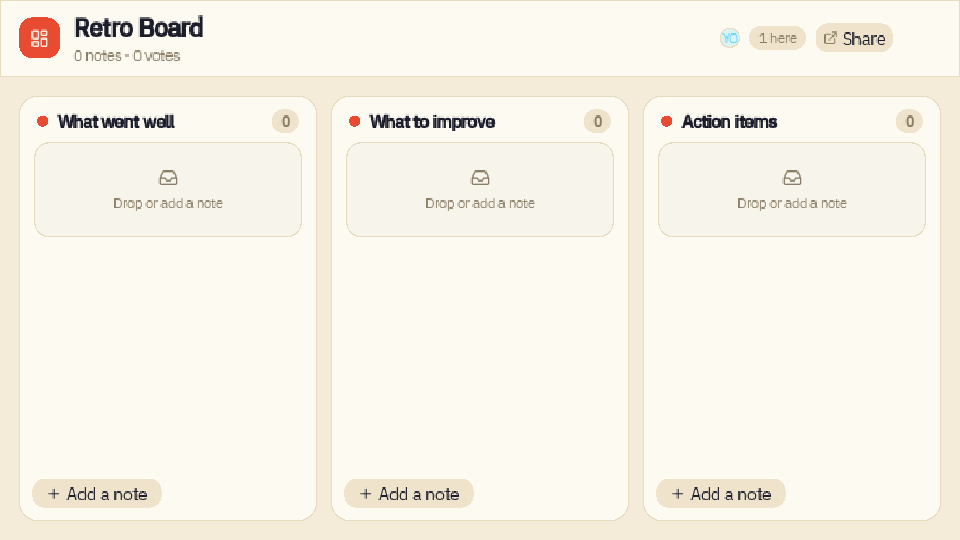Click the Action items drop zone
The height and width of the screenshot is (540, 960).
point(792,190)
